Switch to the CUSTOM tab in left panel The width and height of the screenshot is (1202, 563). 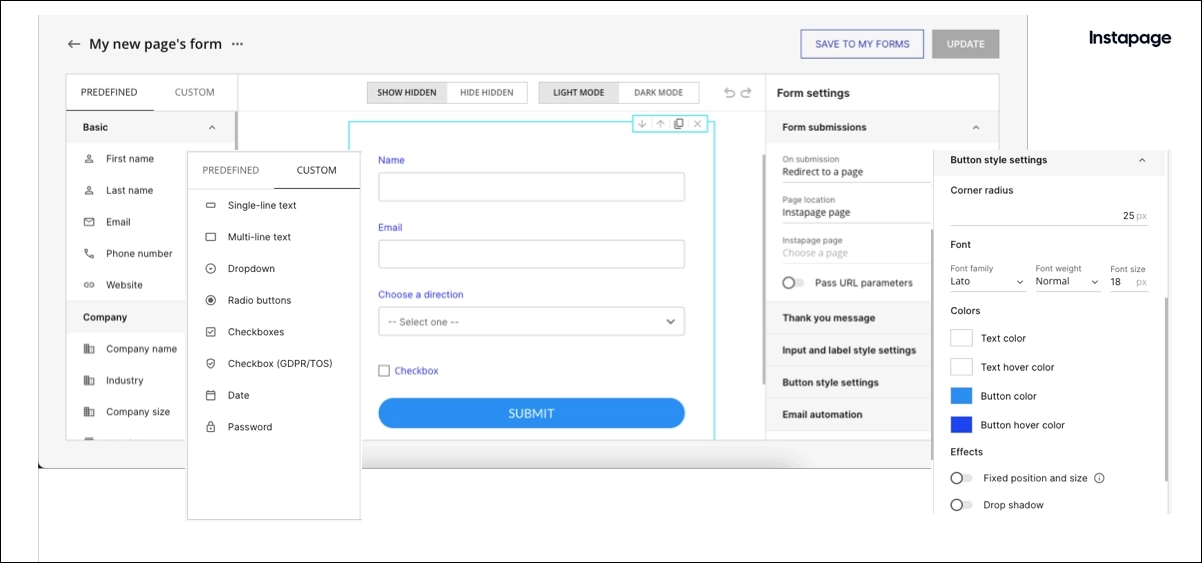coord(195,92)
